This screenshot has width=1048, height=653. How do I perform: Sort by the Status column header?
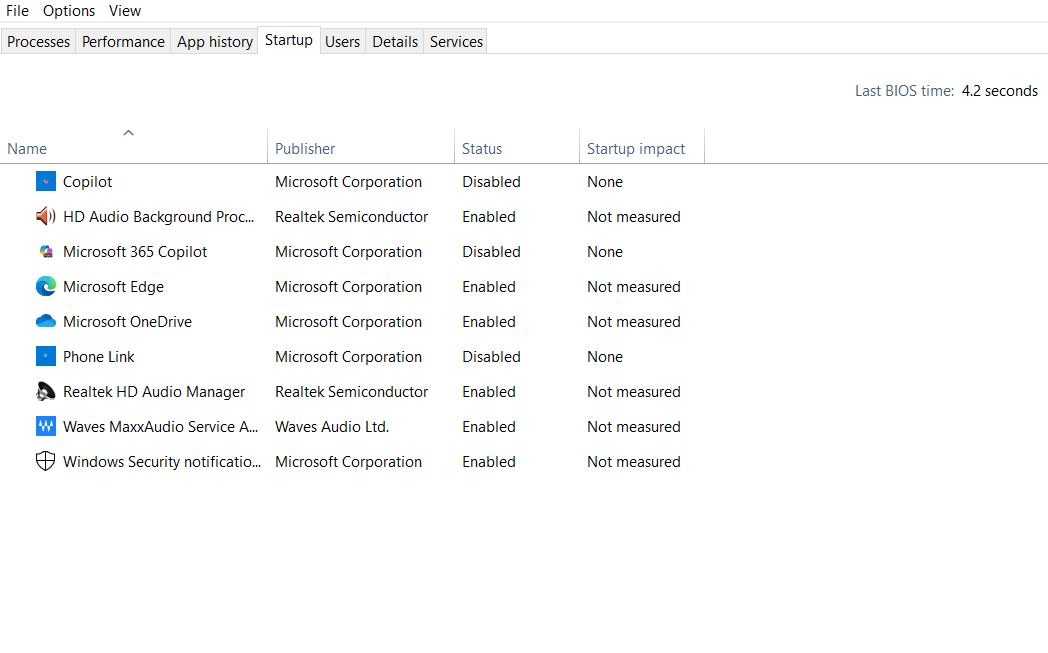coord(482,148)
